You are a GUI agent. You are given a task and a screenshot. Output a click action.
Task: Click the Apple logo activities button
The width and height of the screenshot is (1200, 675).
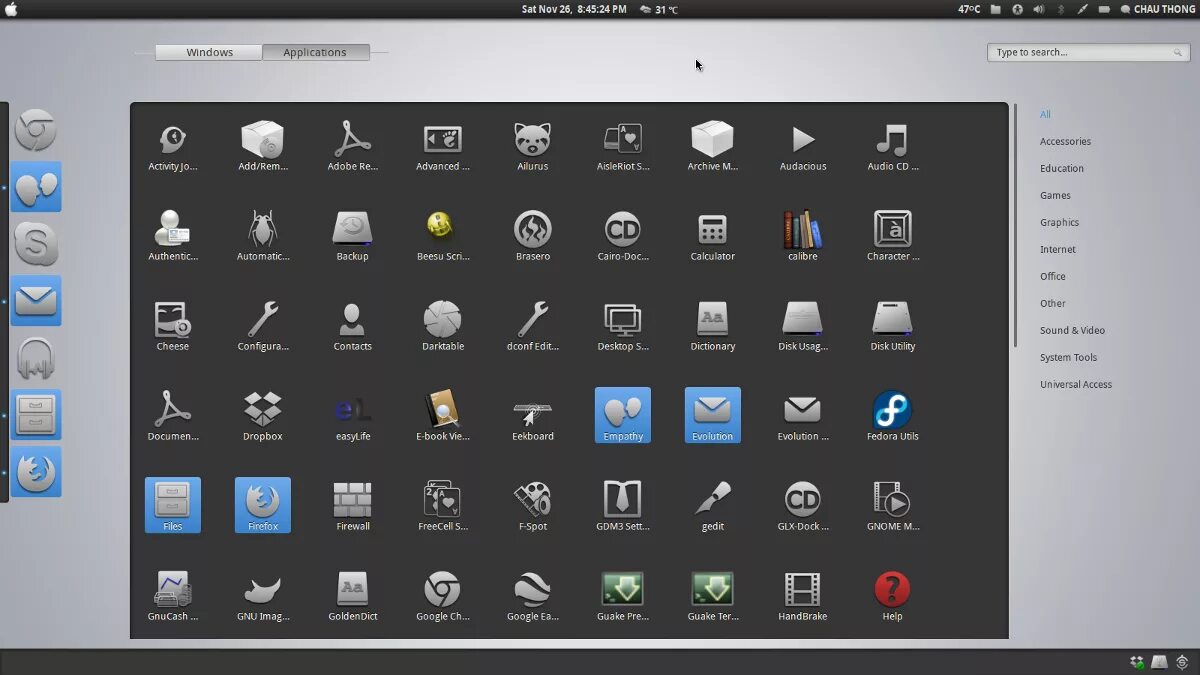pos(11,9)
